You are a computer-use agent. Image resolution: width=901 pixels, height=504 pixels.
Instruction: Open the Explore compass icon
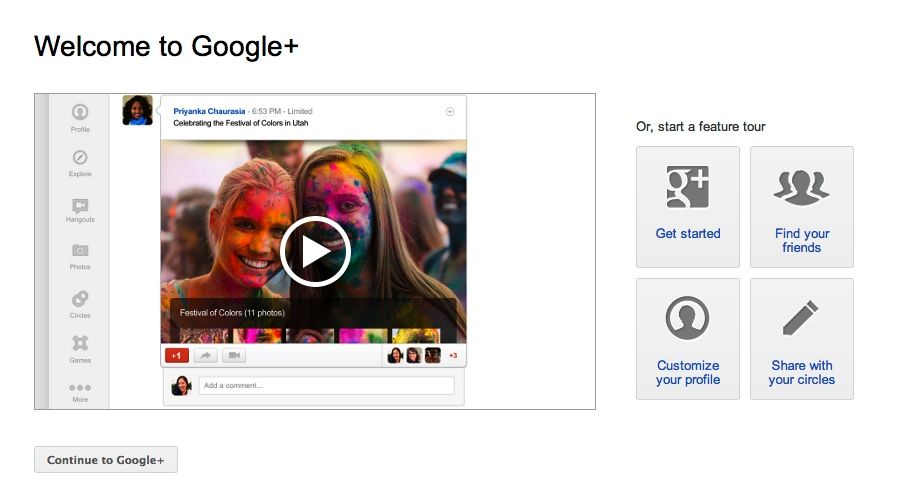80,158
